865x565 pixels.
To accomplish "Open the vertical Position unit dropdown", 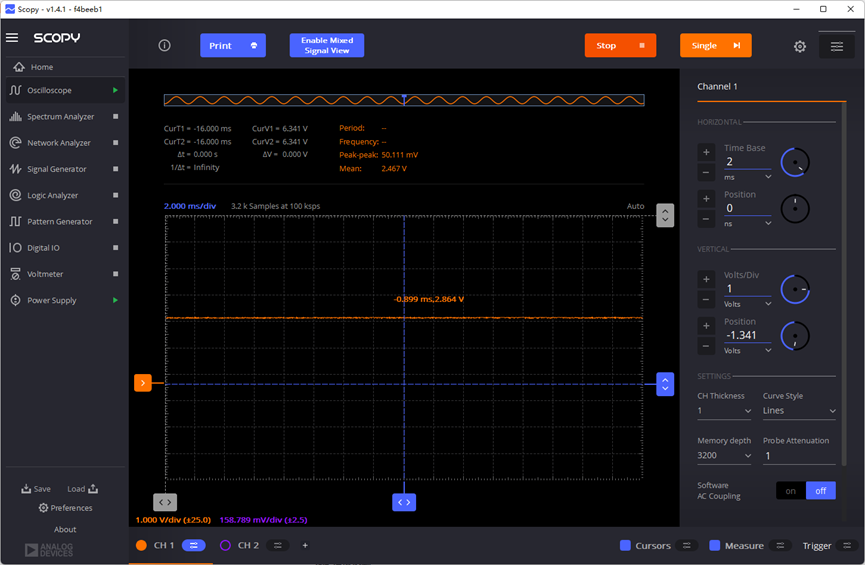I will (747, 350).
